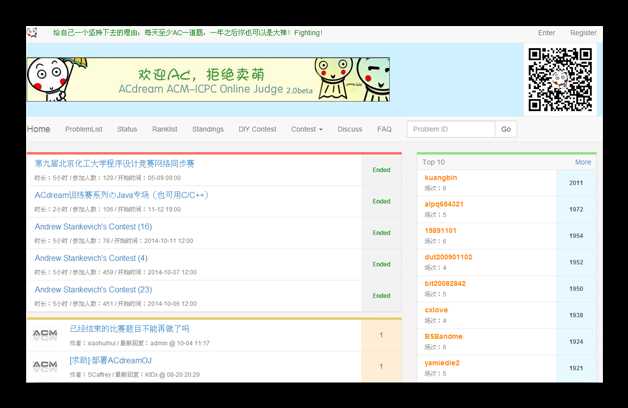
Task: Open the Enter login link
Action: 546,33
